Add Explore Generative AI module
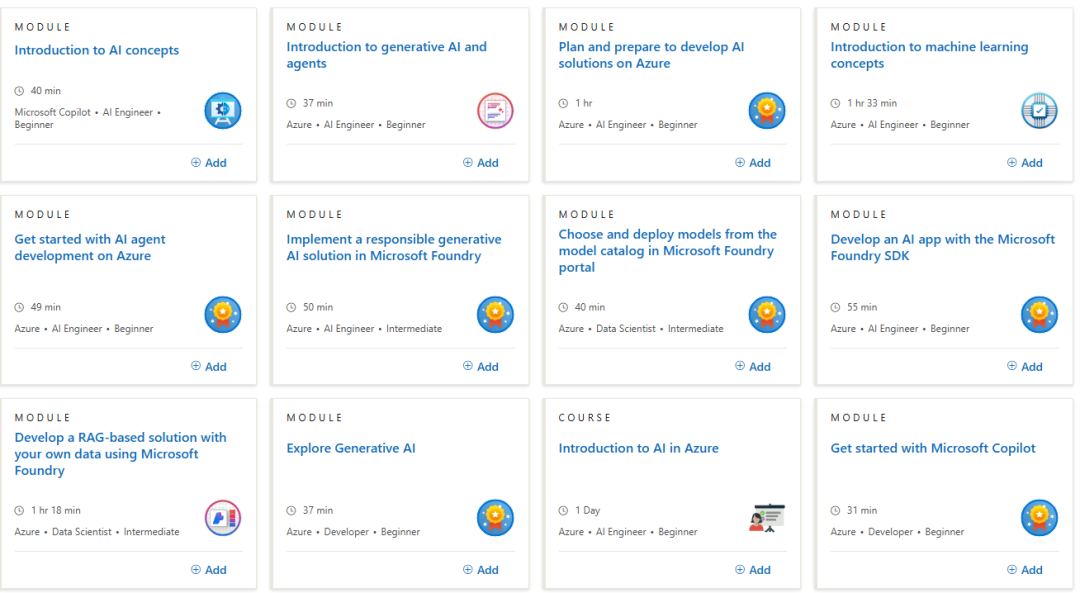Screen dimensions: 1080x593 (481, 570)
